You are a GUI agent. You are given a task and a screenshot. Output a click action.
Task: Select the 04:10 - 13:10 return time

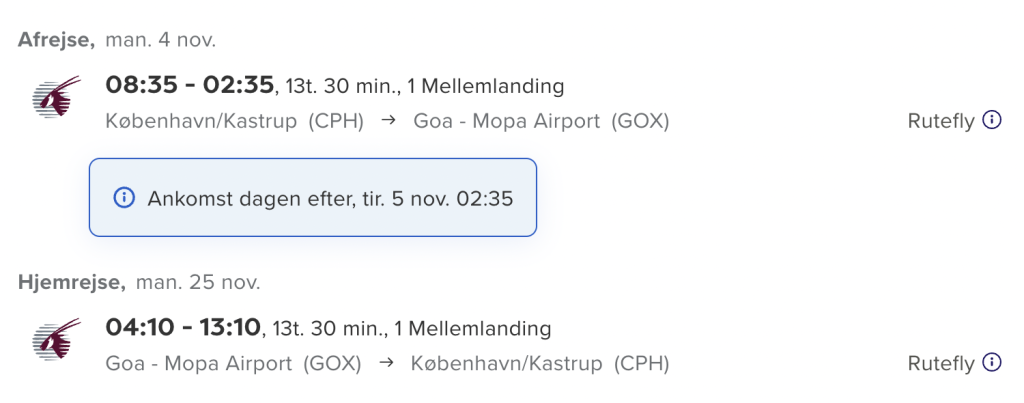(183, 327)
